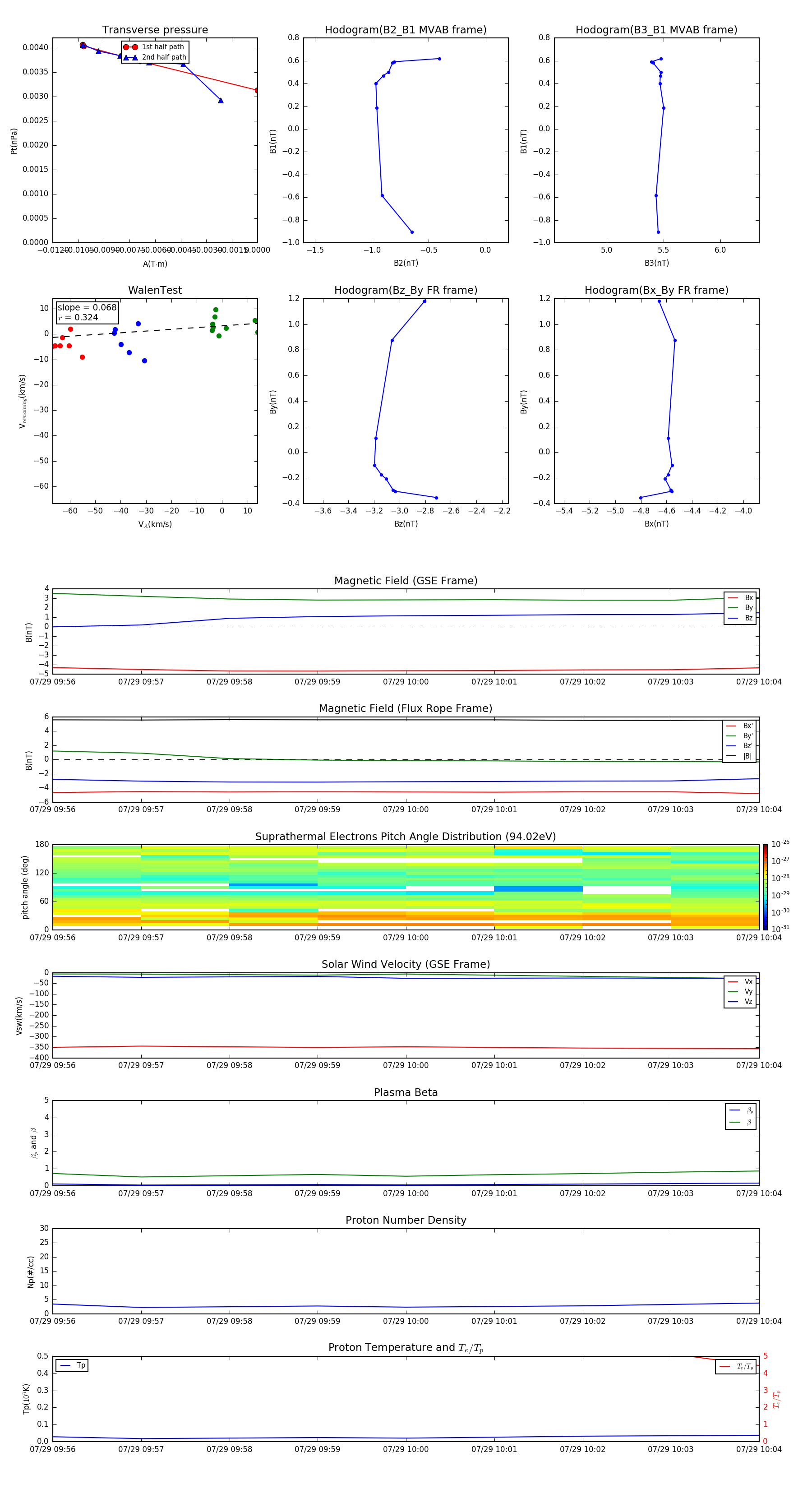This screenshot has width=812, height=1489.
Task: Click the 'Plasma Beta' plot title
Action: pos(406,1093)
